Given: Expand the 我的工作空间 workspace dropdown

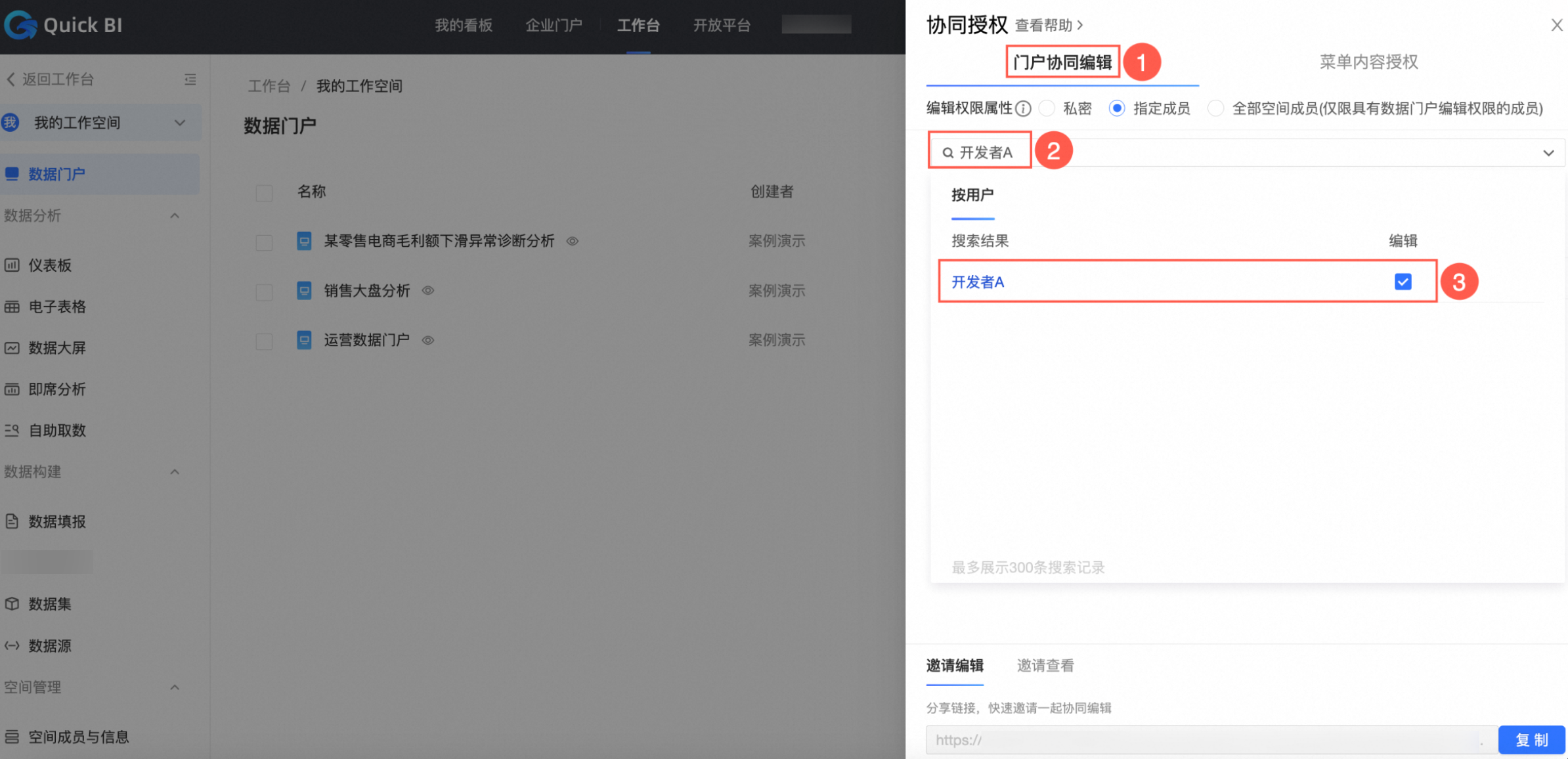Looking at the screenshot, I should click(x=179, y=123).
